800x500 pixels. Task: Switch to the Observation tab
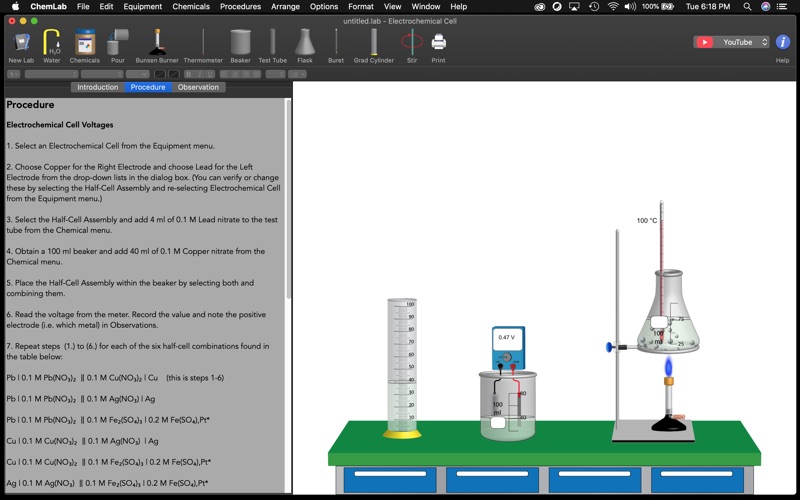(x=198, y=87)
